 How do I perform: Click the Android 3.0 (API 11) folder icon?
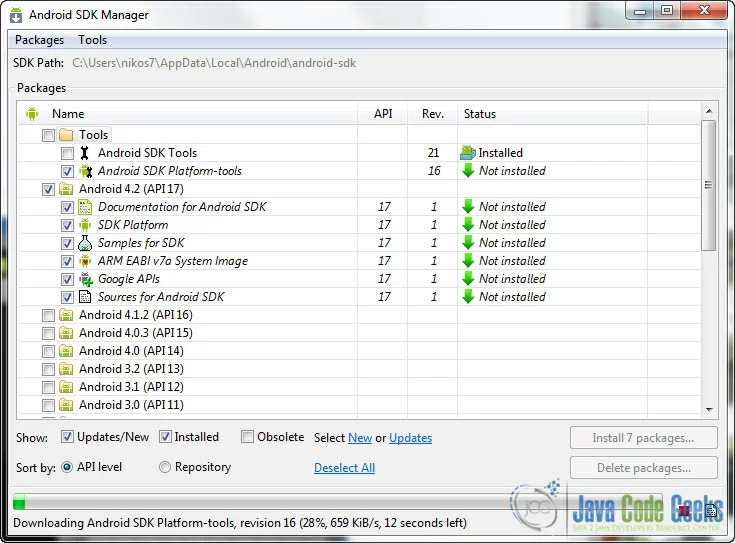(x=66, y=405)
